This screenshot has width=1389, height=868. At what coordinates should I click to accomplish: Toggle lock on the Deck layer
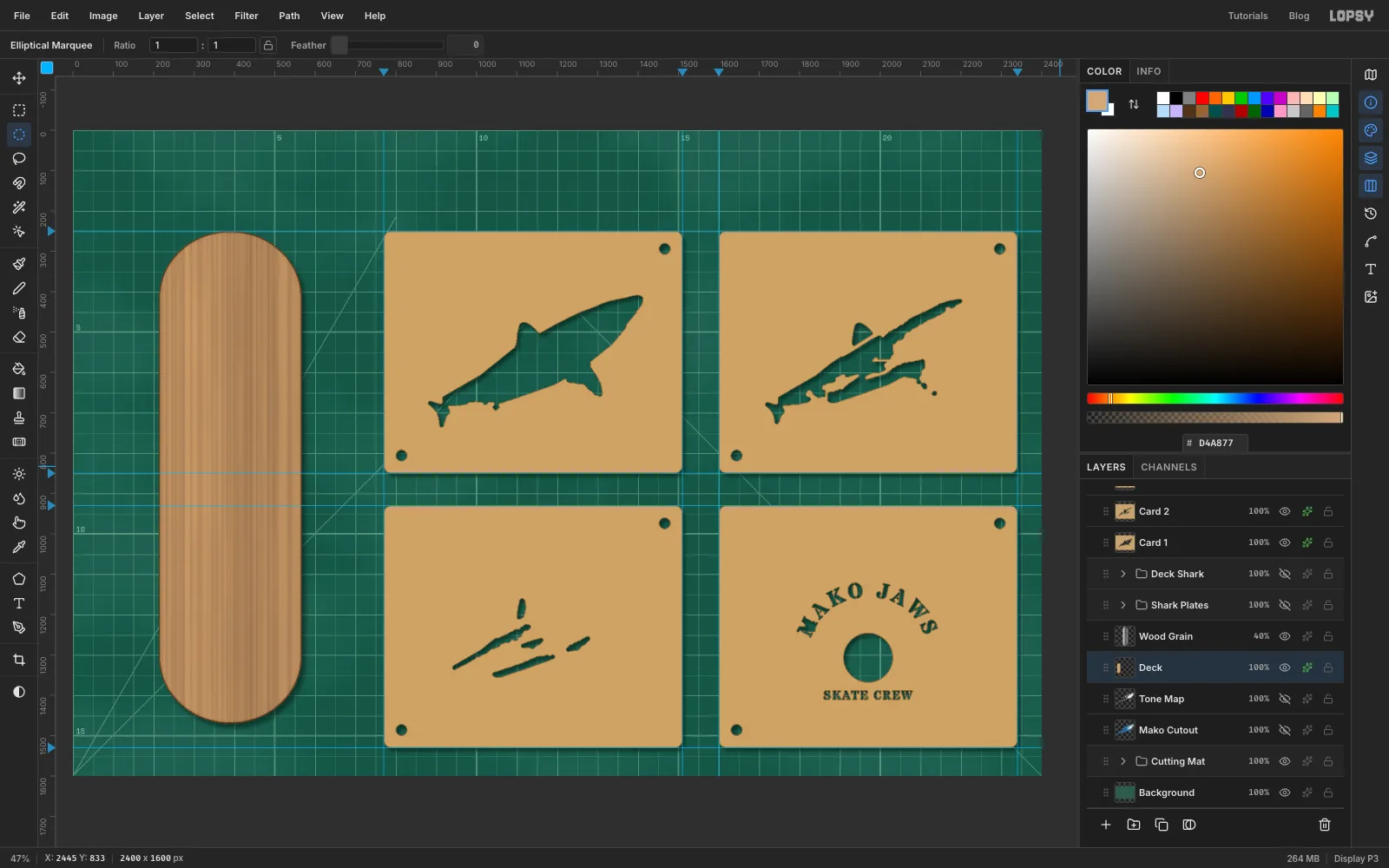1328,667
